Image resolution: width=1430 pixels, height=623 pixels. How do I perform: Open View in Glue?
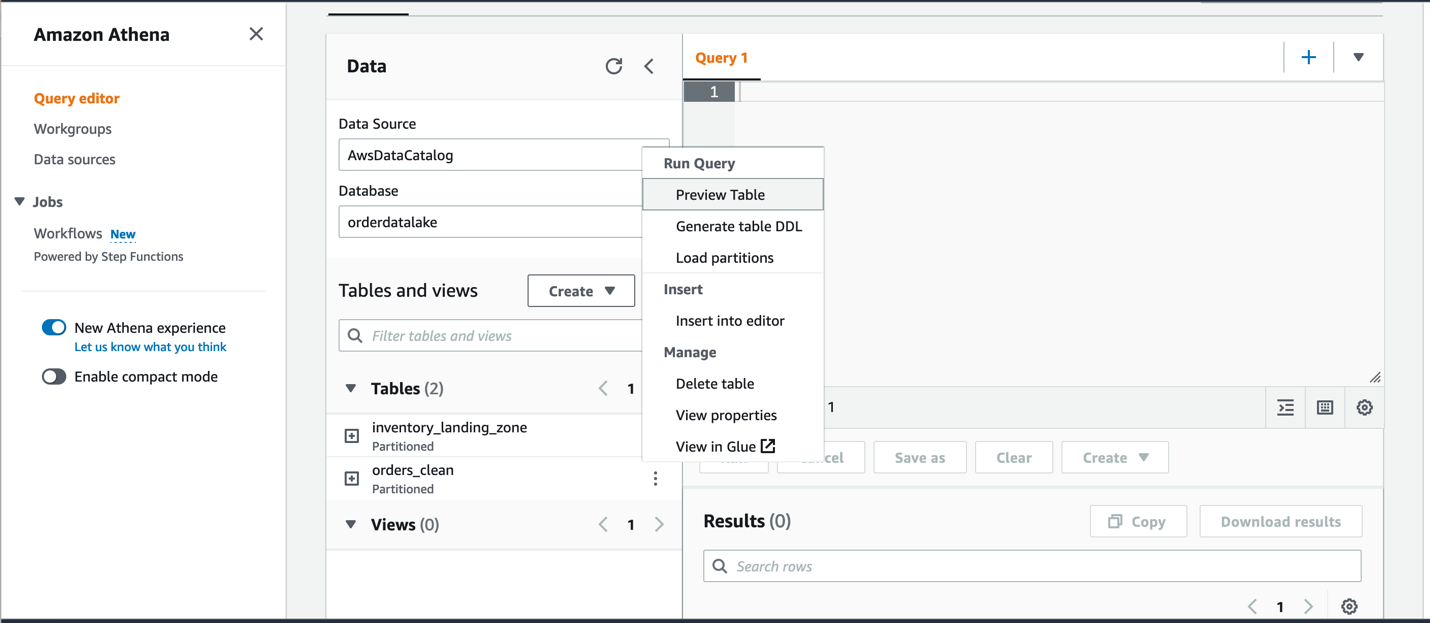tap(733, 446)
